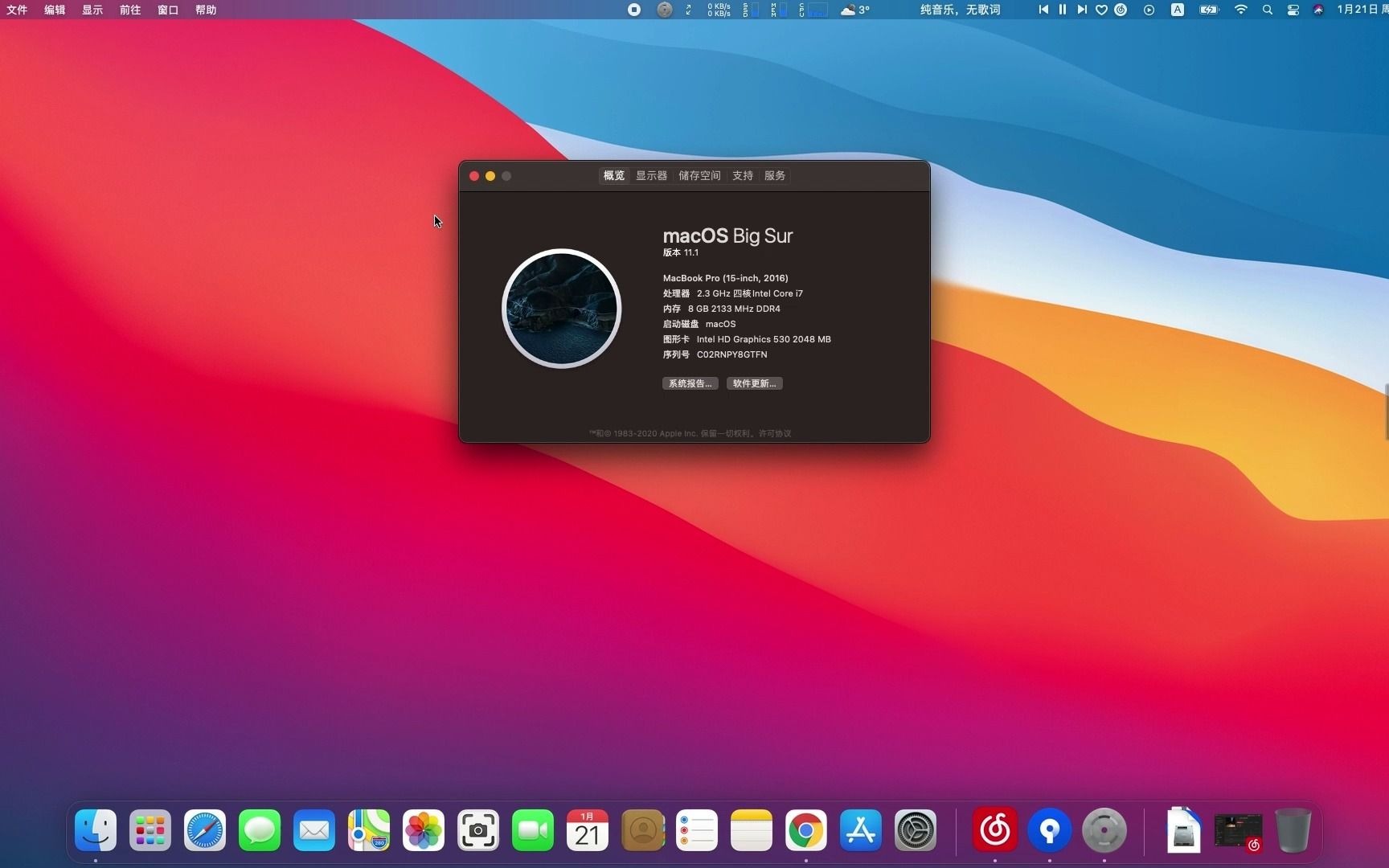The height and width of the screenshot is (868, 1389).
Task: Switch to the 显示器 tab
Action: point(651,175)
